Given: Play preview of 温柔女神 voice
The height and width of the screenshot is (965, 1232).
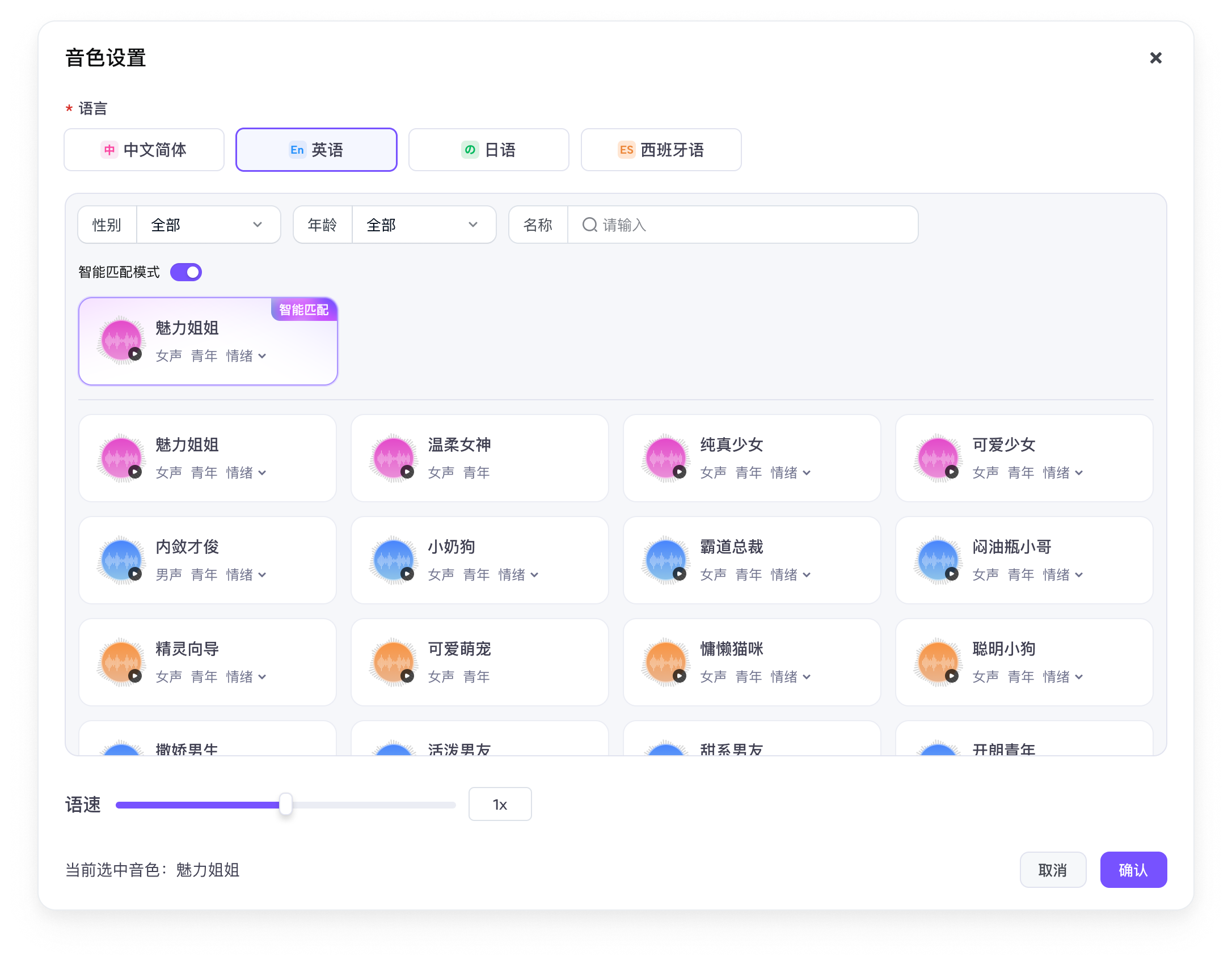Looking at the screenshot, I should (x=407, y=472).
